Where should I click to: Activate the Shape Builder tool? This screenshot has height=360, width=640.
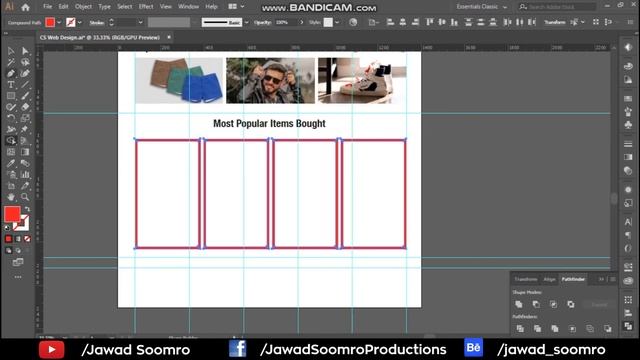11,141
